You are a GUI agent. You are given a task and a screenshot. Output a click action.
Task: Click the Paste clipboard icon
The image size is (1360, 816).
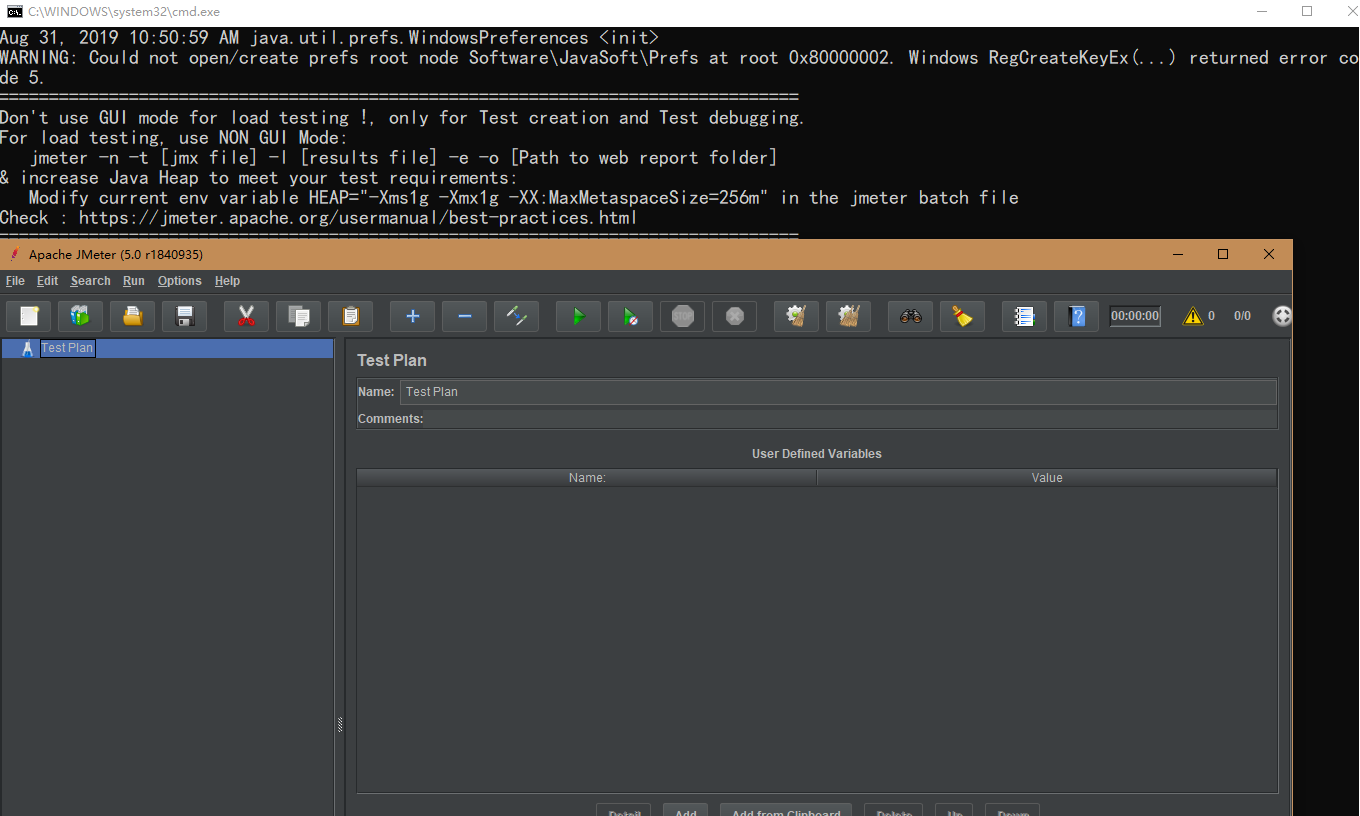[x=350, y=316]
